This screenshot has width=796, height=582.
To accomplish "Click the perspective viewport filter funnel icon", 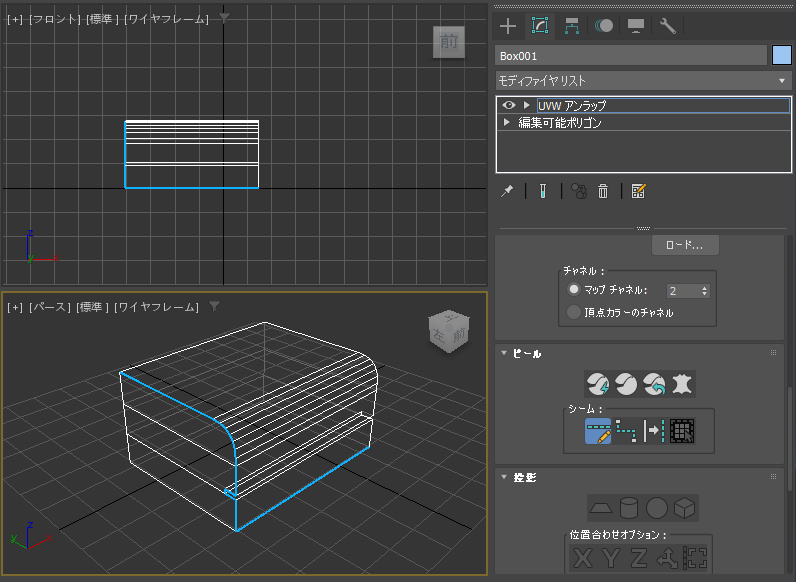I will point(214,306).
